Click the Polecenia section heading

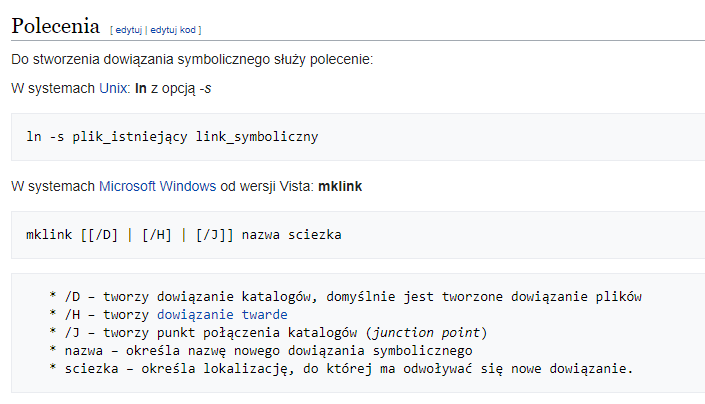click(x=55, y=26)
